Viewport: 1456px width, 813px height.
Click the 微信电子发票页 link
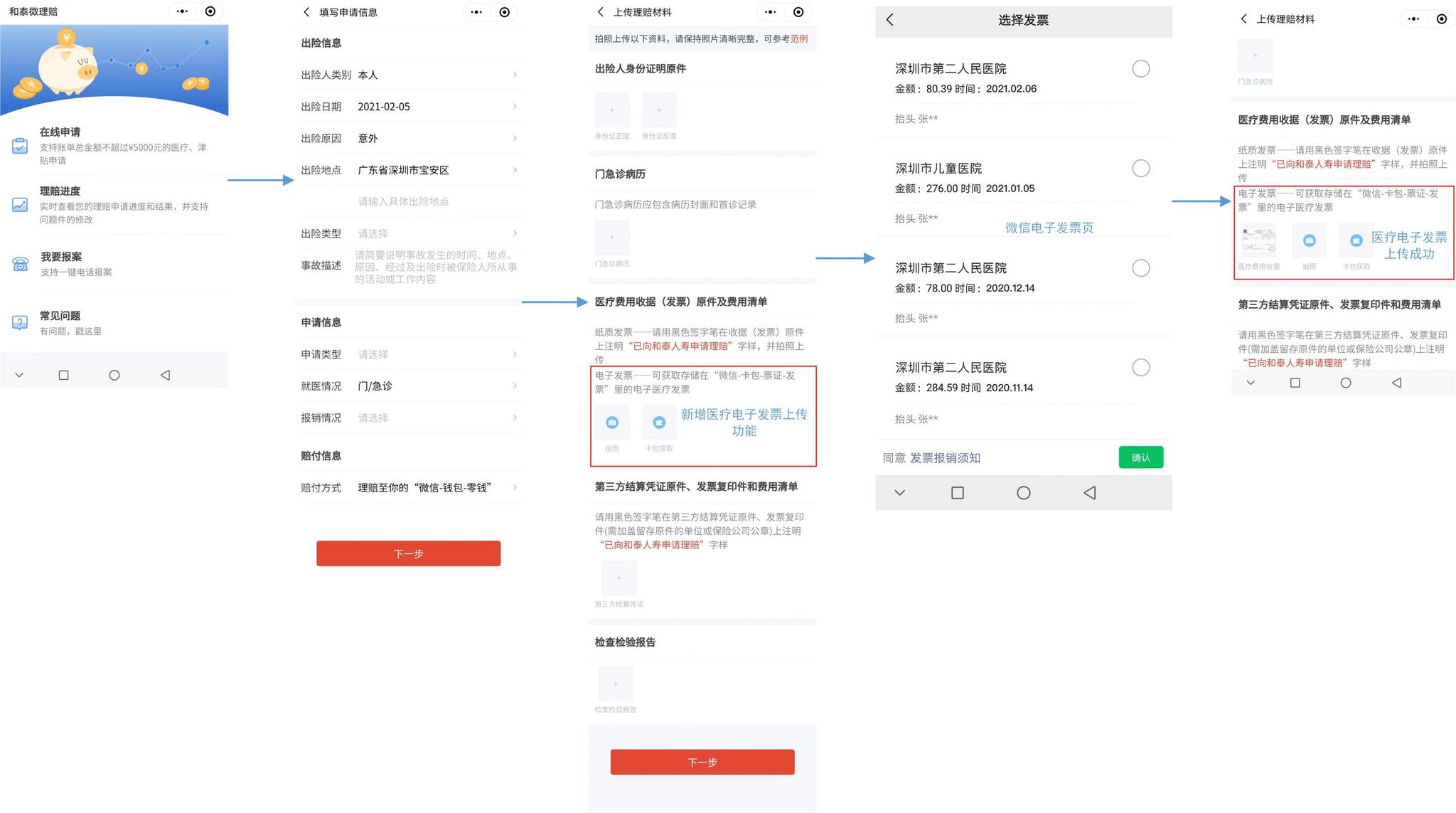[x=1051, y=227]
